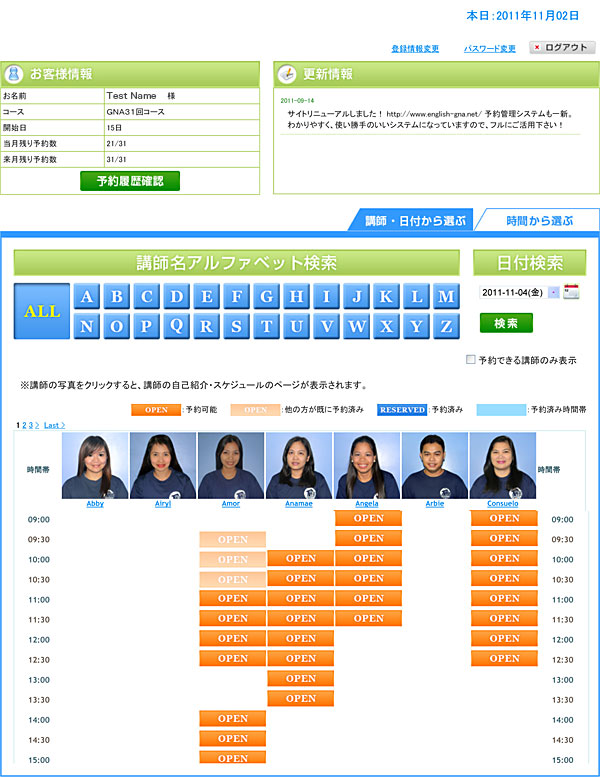Open Angela's teacher photo

tap(367, 465)
